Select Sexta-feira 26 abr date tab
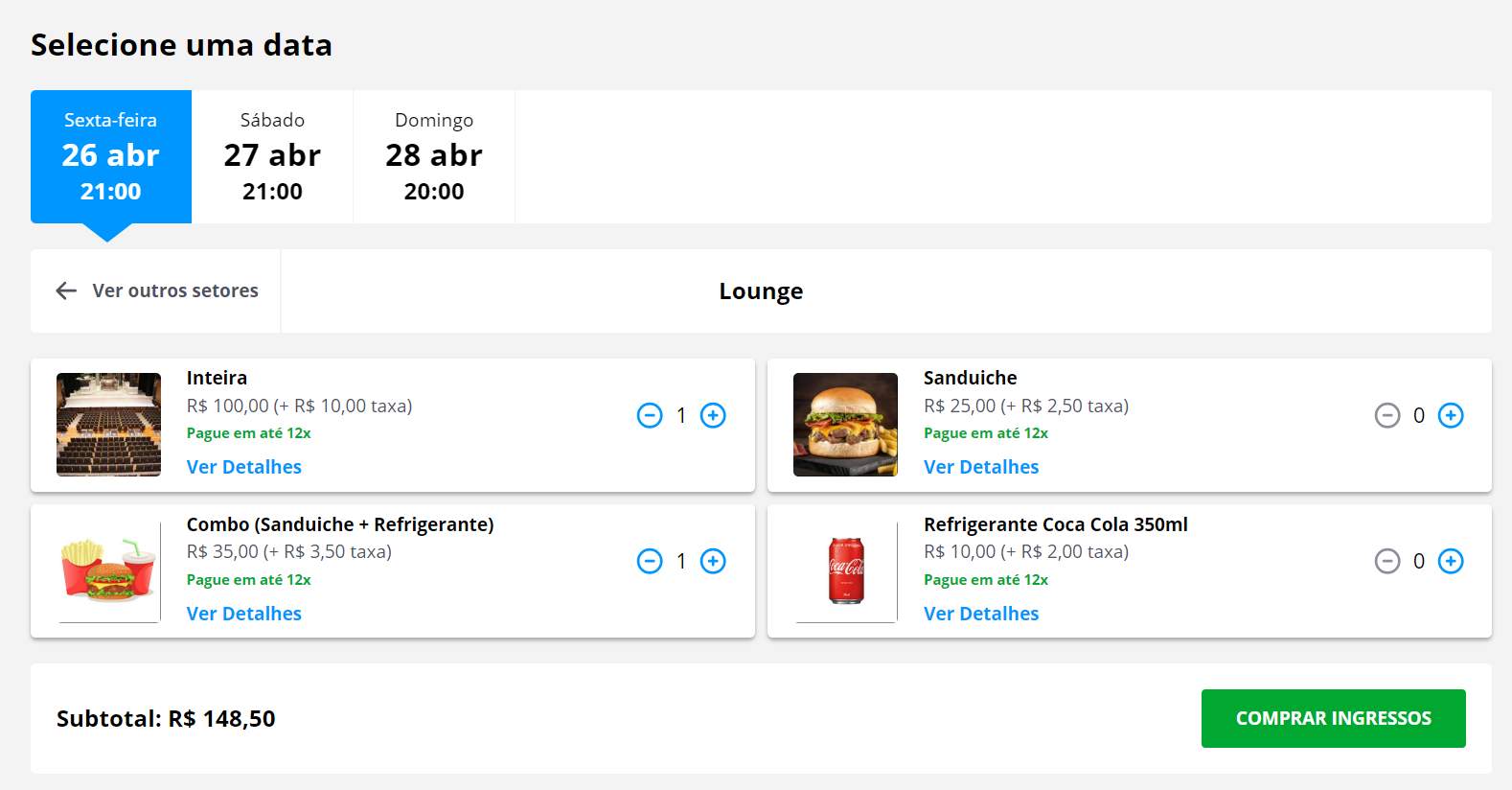 point(111,157)
